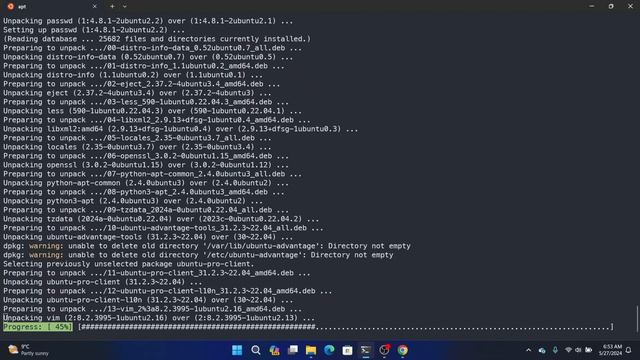
Task: Open a new terminal tab
Action: tap(112, 6)
